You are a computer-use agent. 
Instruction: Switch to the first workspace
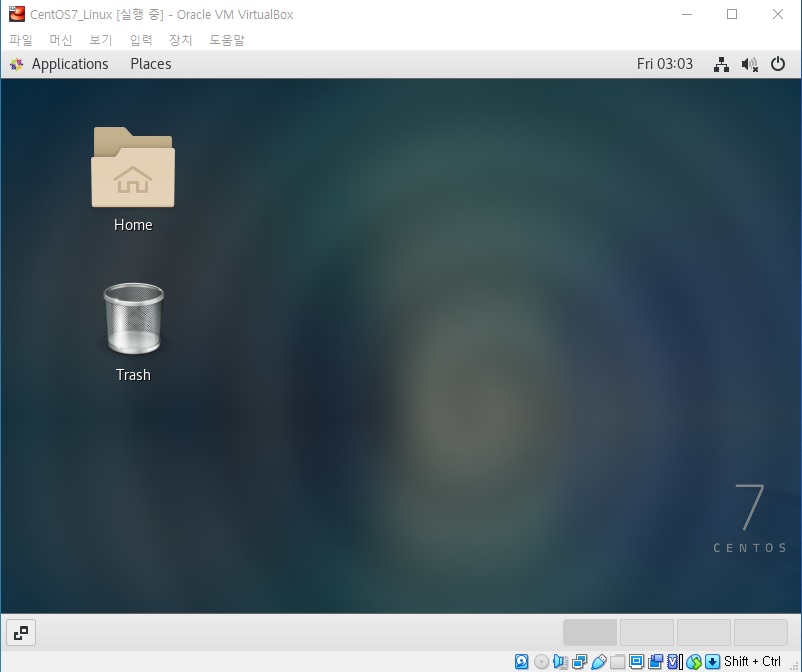[590, 633]
